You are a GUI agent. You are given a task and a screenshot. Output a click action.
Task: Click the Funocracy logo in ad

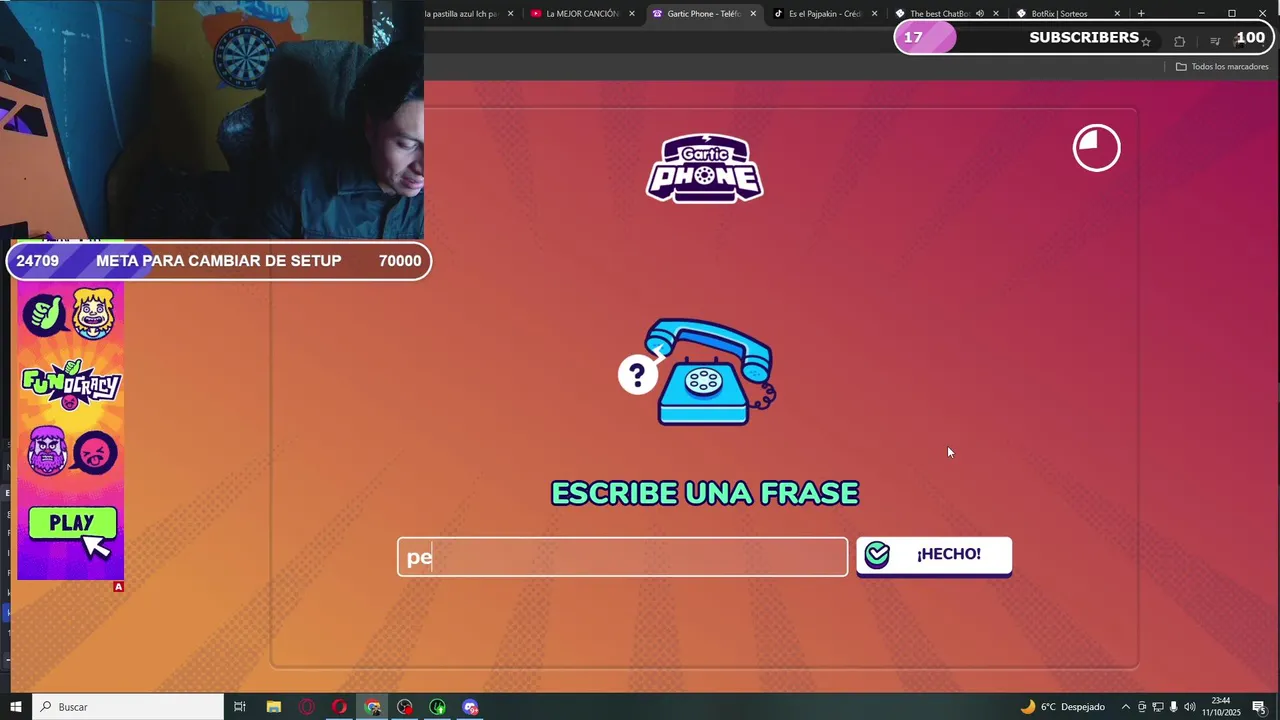pos(71,384)
